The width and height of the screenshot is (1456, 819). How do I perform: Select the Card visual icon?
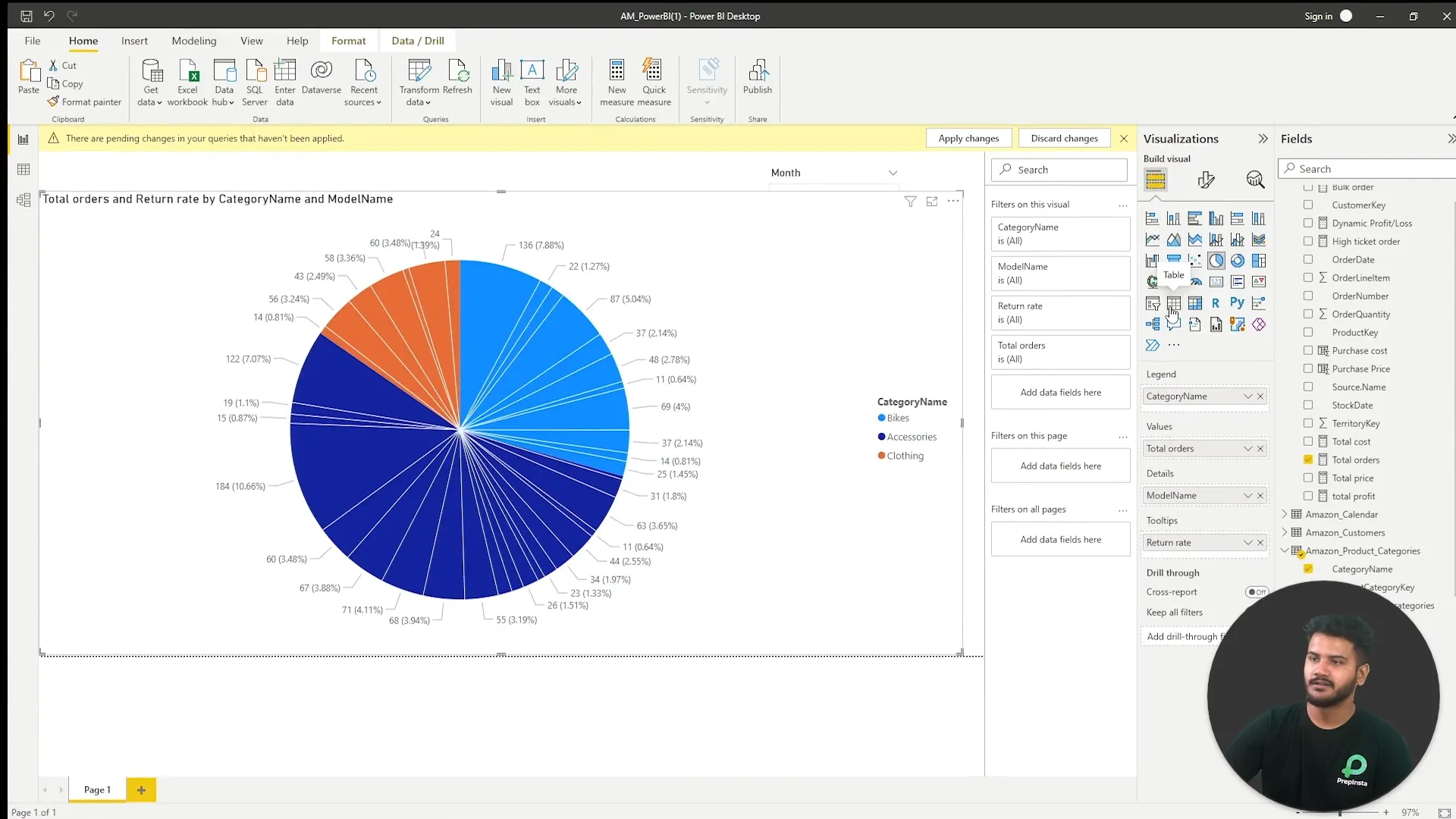click(1216, 282)
